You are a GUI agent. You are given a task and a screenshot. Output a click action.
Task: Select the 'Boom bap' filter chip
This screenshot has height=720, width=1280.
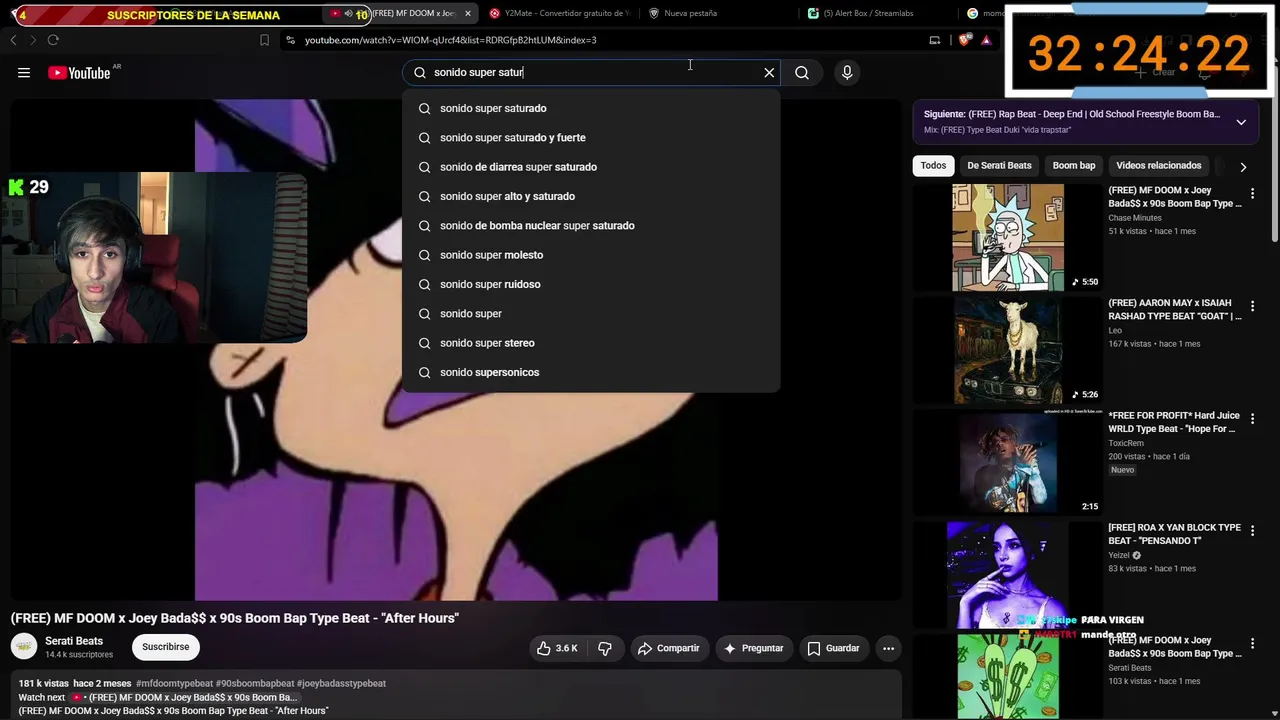(x=1074, y=166)
